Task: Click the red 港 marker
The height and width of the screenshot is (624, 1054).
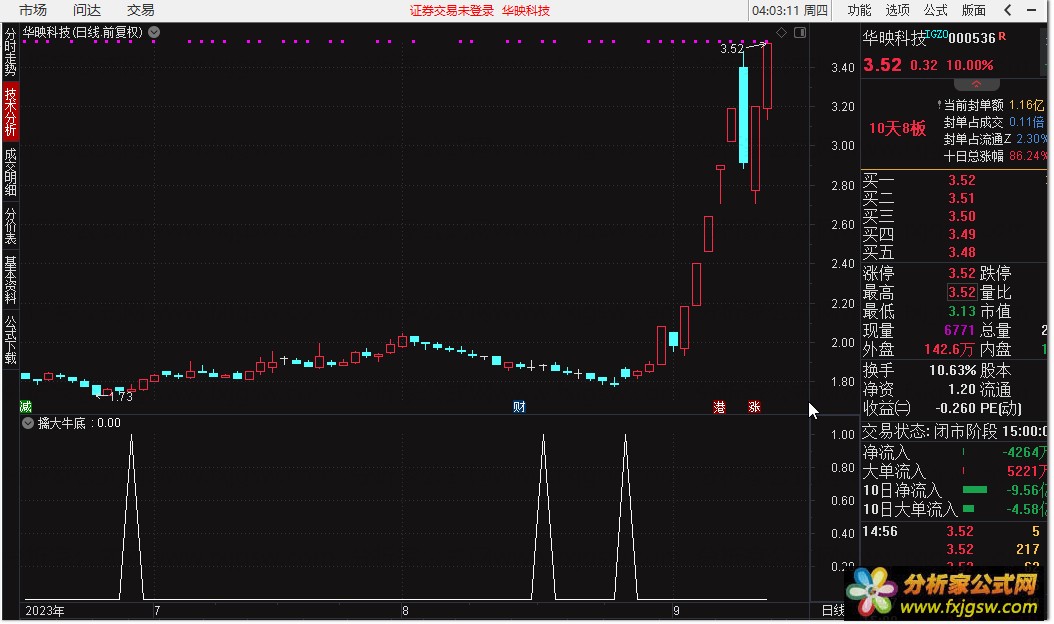Action: [719, 406]
